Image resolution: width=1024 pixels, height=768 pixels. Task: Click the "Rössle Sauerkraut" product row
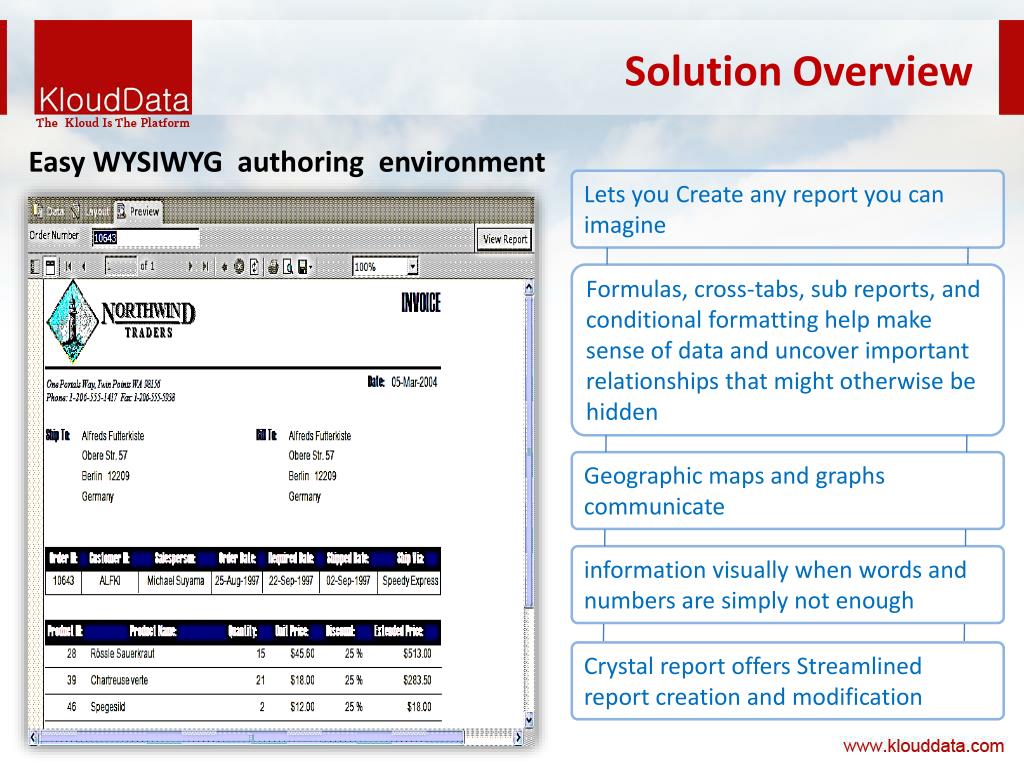243,654
